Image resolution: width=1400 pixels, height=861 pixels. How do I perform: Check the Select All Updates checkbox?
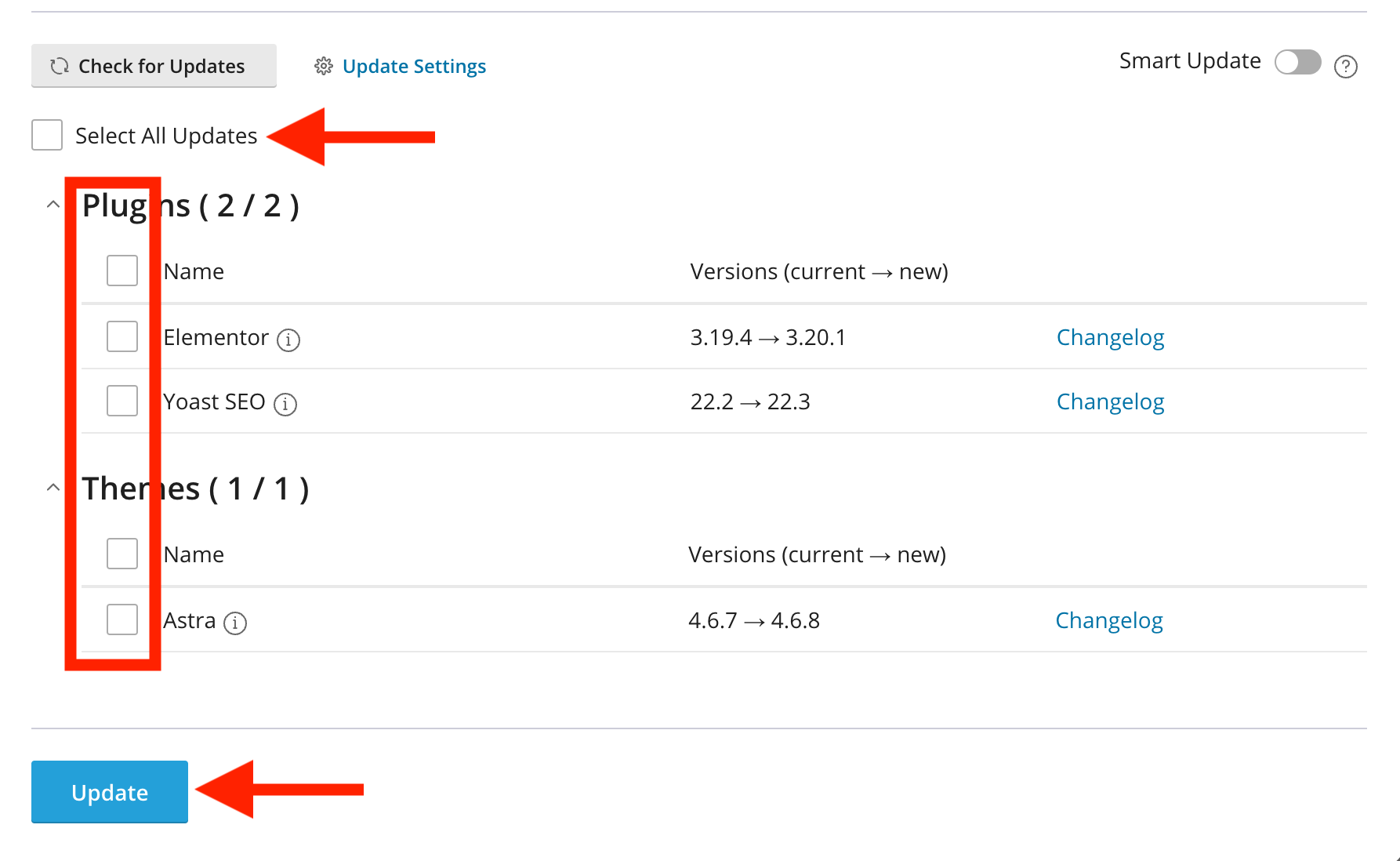[x=47, y=135]
